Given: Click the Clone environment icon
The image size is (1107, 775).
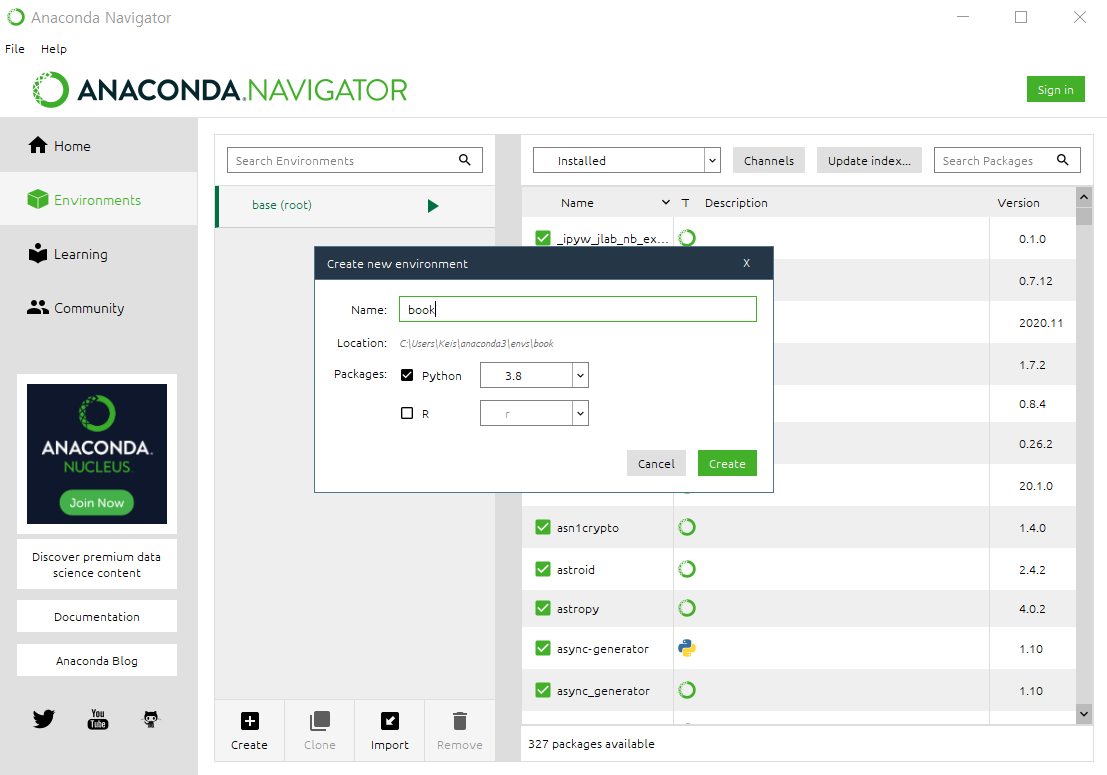Looking at the screenshot, I should (320, 721).
